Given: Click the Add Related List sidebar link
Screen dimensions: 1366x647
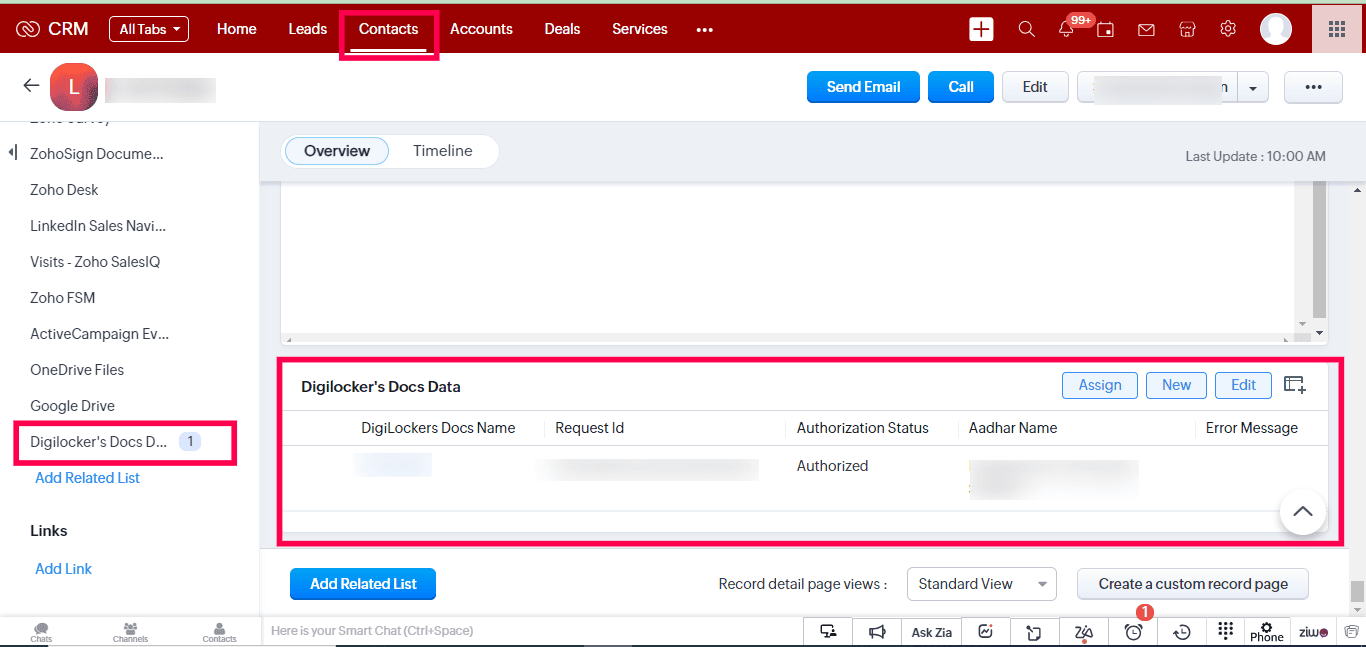Looking at the screenshot, I should click(88, 478).
